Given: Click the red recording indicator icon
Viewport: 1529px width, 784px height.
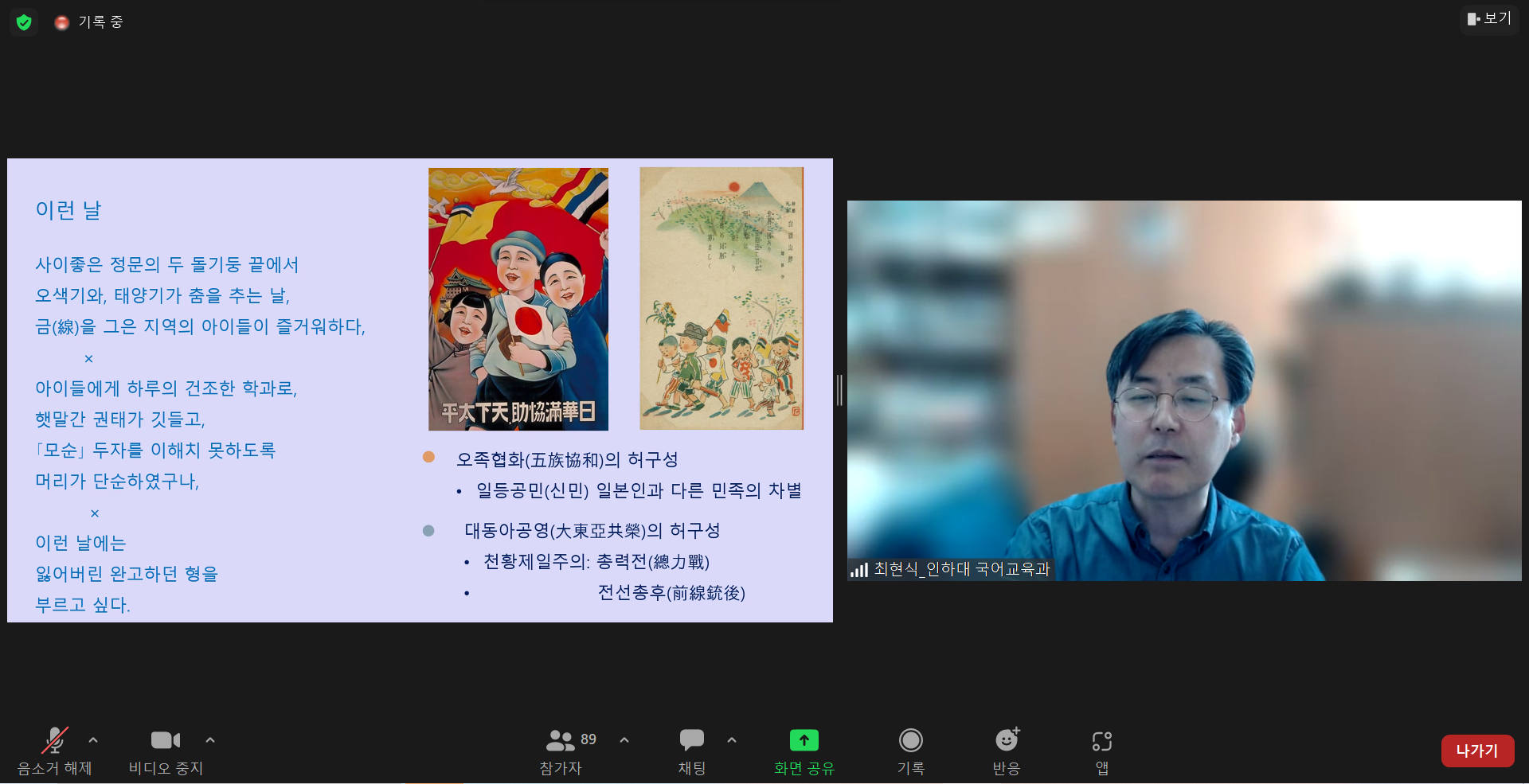Looking at the screenshot, I should coord(61,23).
